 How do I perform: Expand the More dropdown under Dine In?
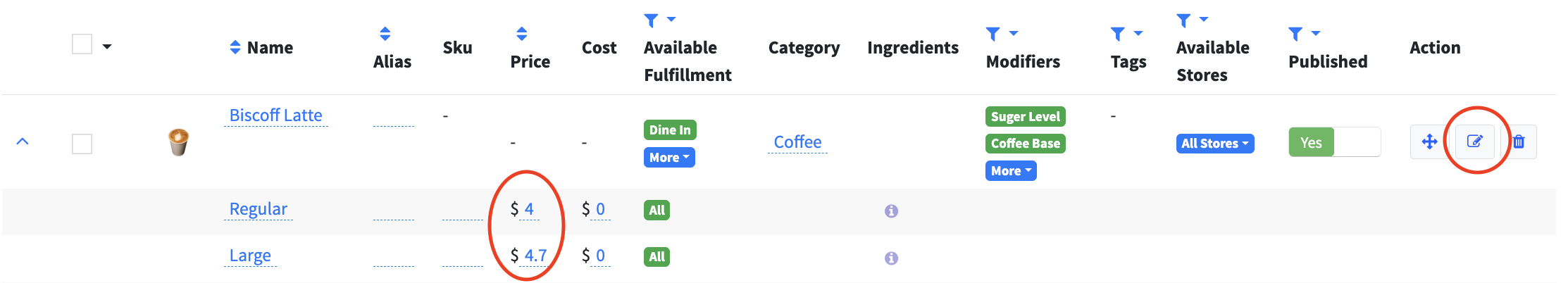[x=669, y=158]
